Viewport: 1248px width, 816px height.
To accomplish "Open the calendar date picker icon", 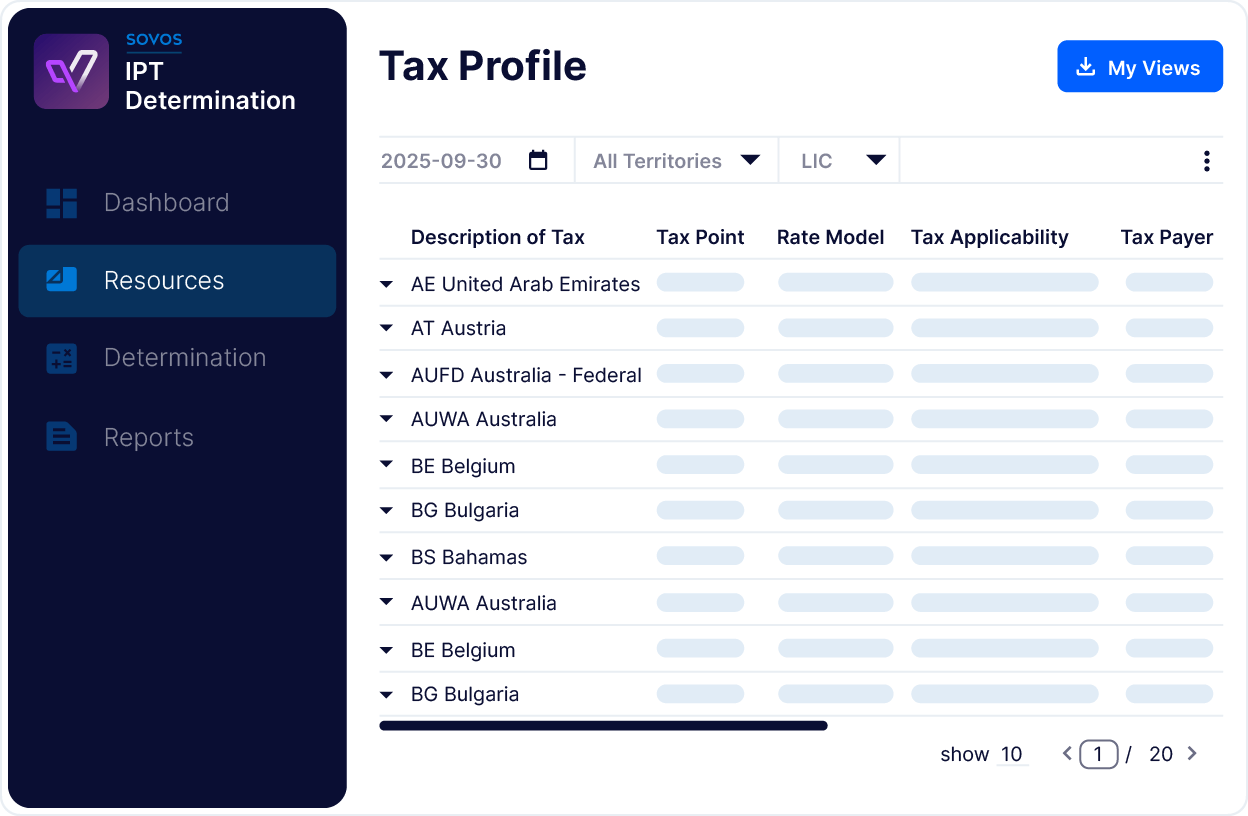I will tap(538, 161).
